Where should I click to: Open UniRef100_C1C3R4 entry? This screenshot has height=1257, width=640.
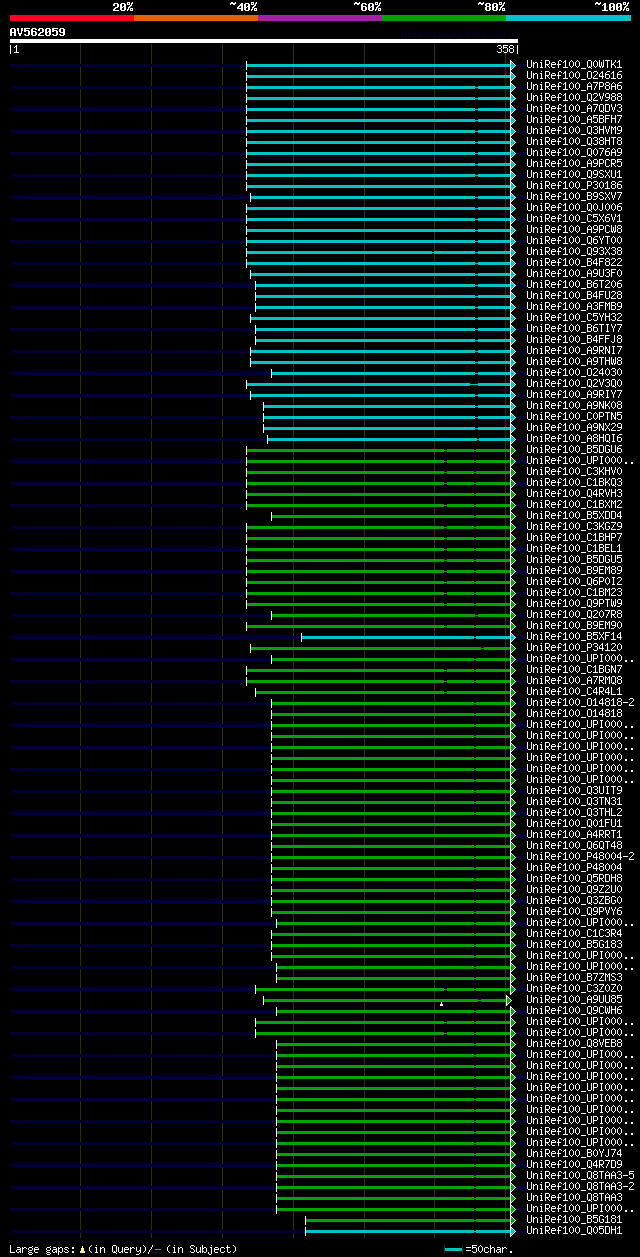(574, 933)
